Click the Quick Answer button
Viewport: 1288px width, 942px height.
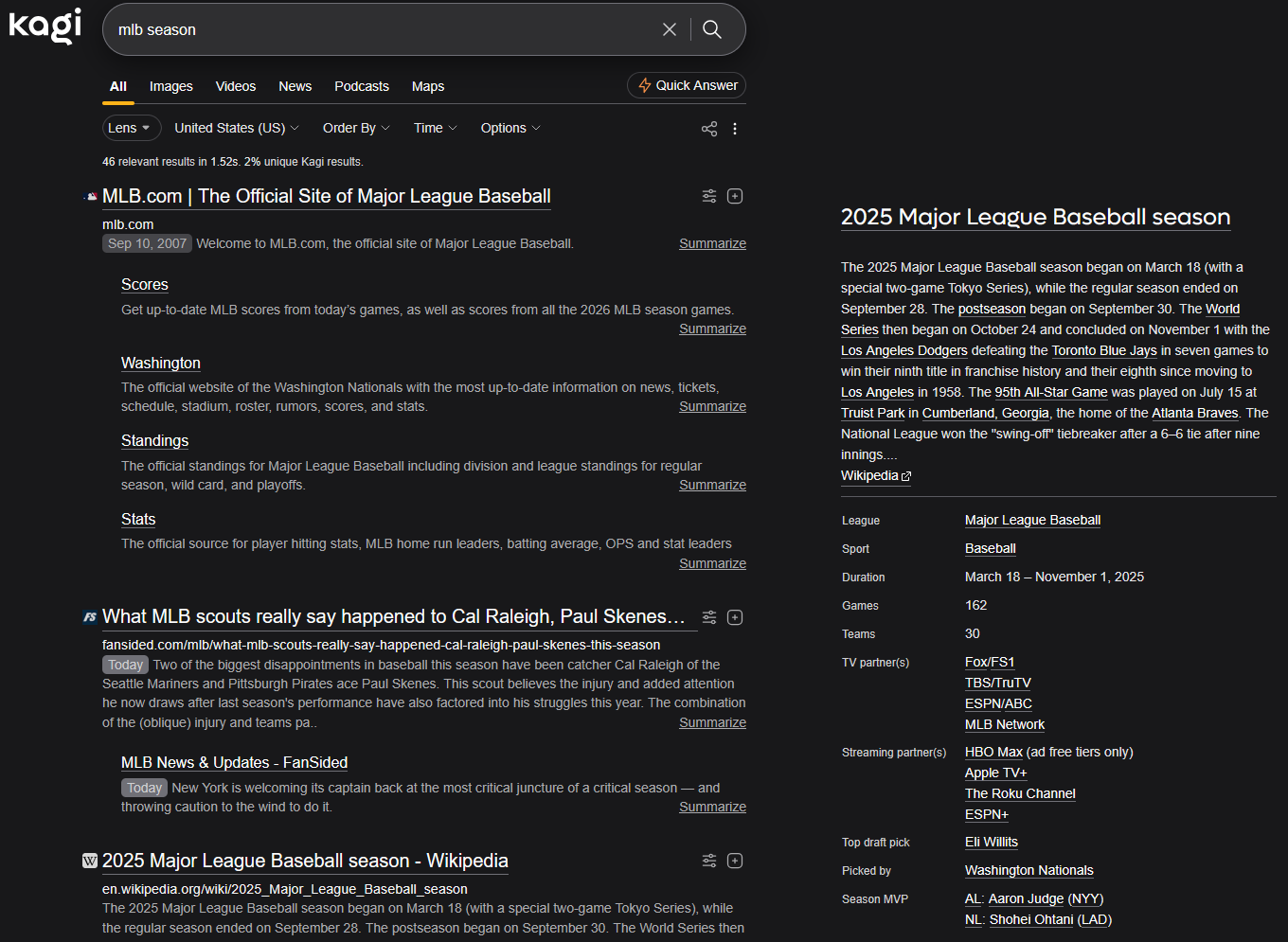687,85
